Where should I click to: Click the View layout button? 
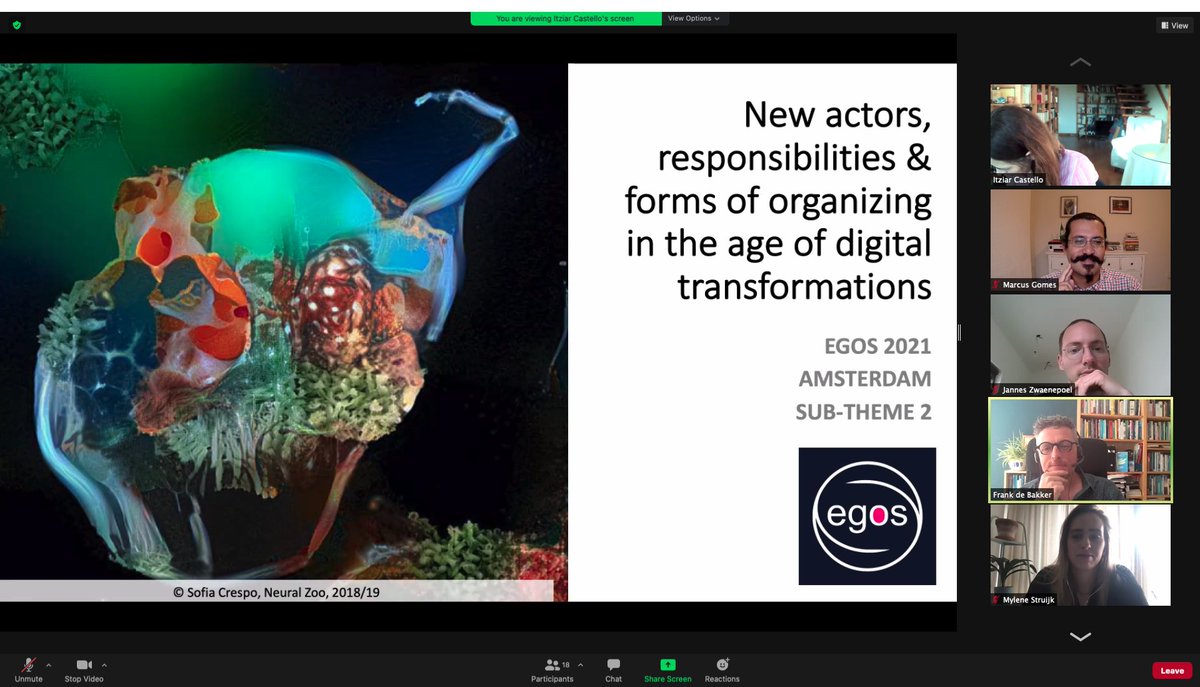click(1174, 26)
